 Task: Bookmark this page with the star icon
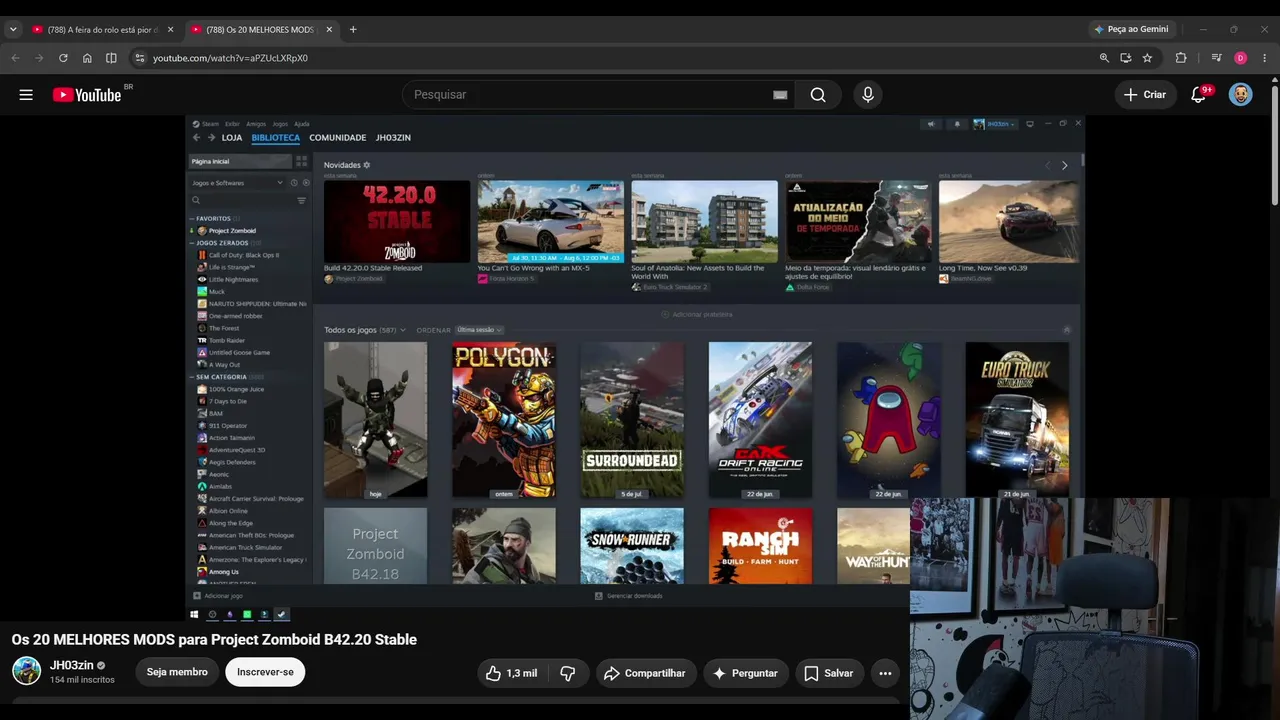[x=1147, y=58]
